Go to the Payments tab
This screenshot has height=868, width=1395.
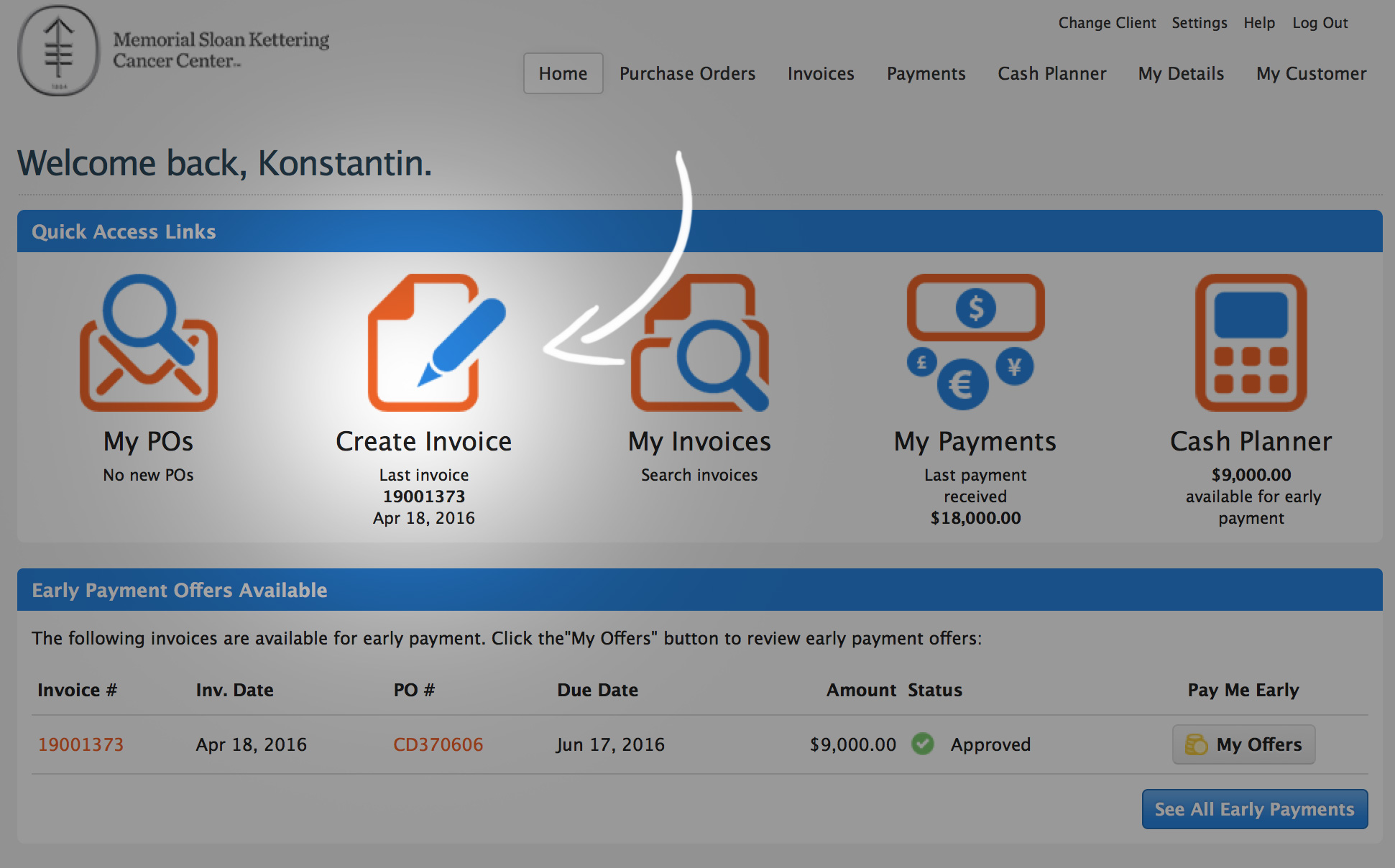[926, 73]
